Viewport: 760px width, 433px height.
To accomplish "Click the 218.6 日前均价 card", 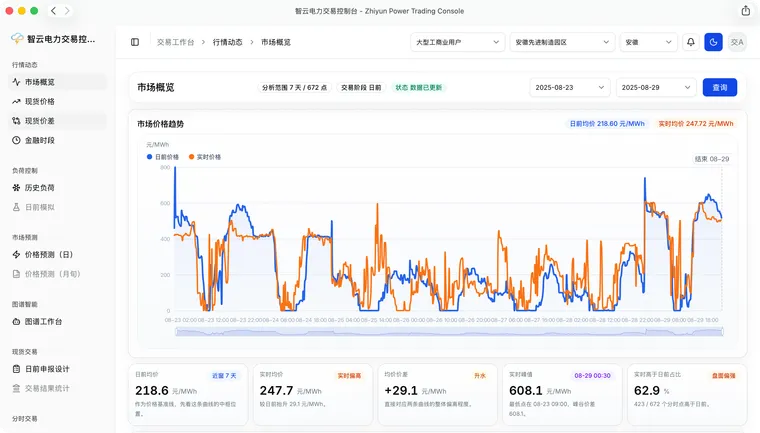I will pos(188,395).
